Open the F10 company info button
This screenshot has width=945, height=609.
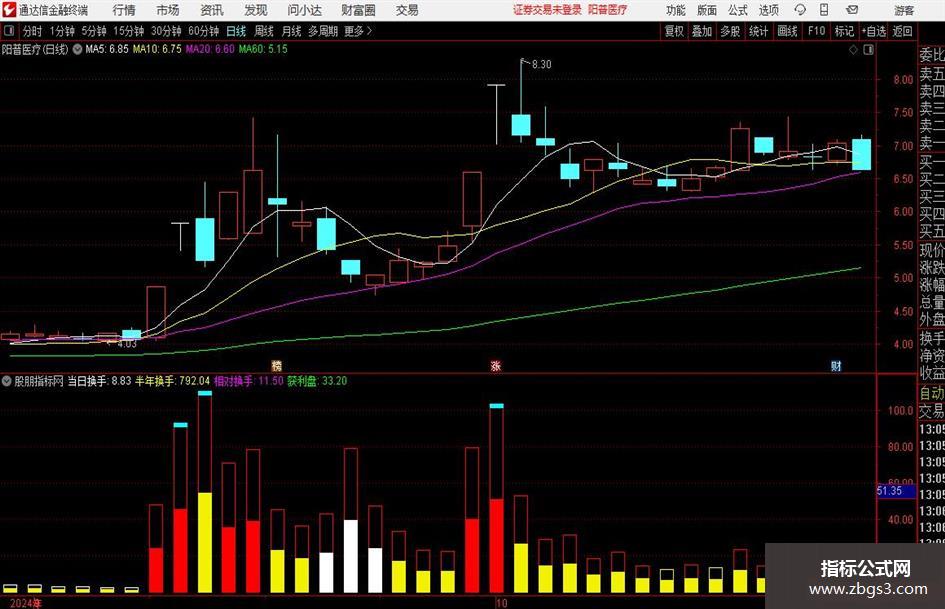click(816, 31)
